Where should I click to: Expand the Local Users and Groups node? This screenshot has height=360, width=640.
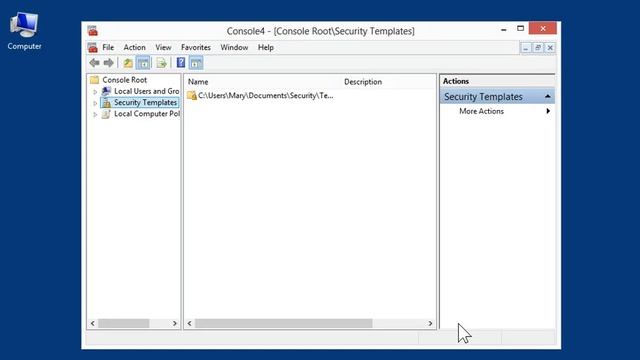[x=95, y=91]
